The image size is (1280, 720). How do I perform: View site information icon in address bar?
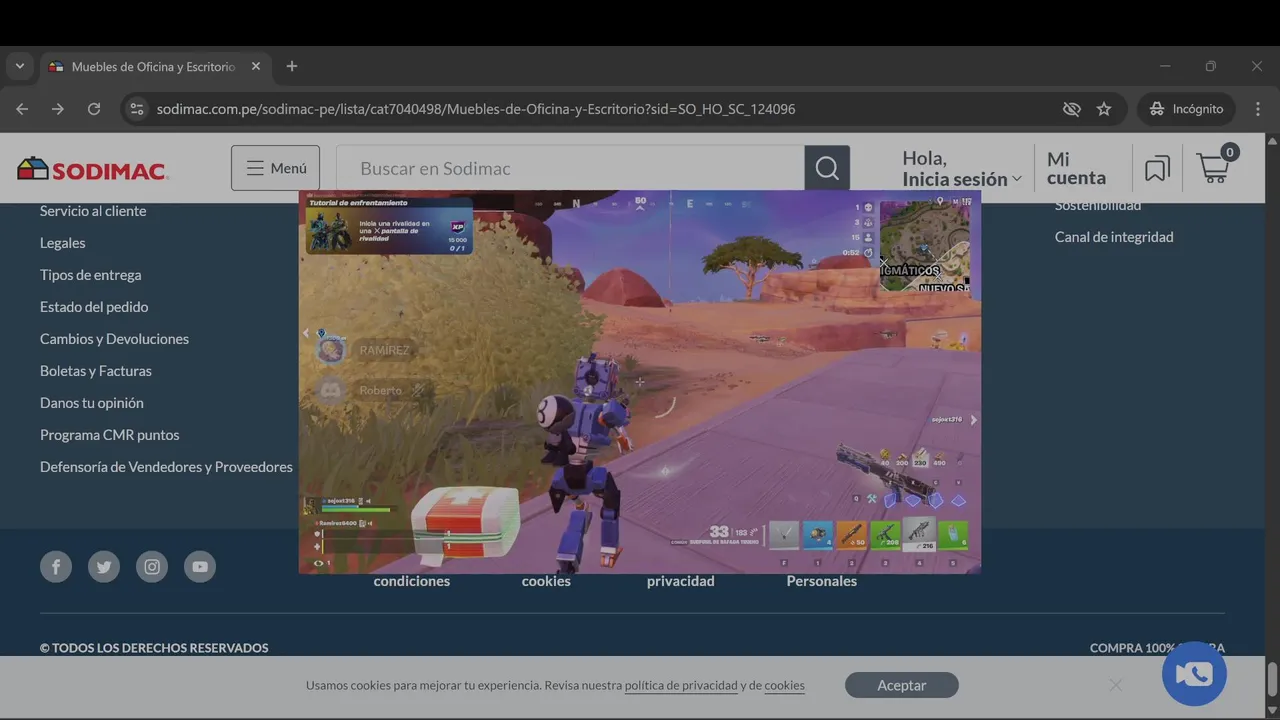(137, 109)
